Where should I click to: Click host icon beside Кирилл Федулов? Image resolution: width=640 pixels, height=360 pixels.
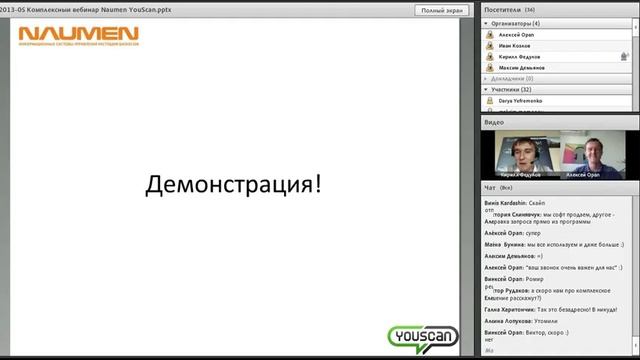(490, 57)
